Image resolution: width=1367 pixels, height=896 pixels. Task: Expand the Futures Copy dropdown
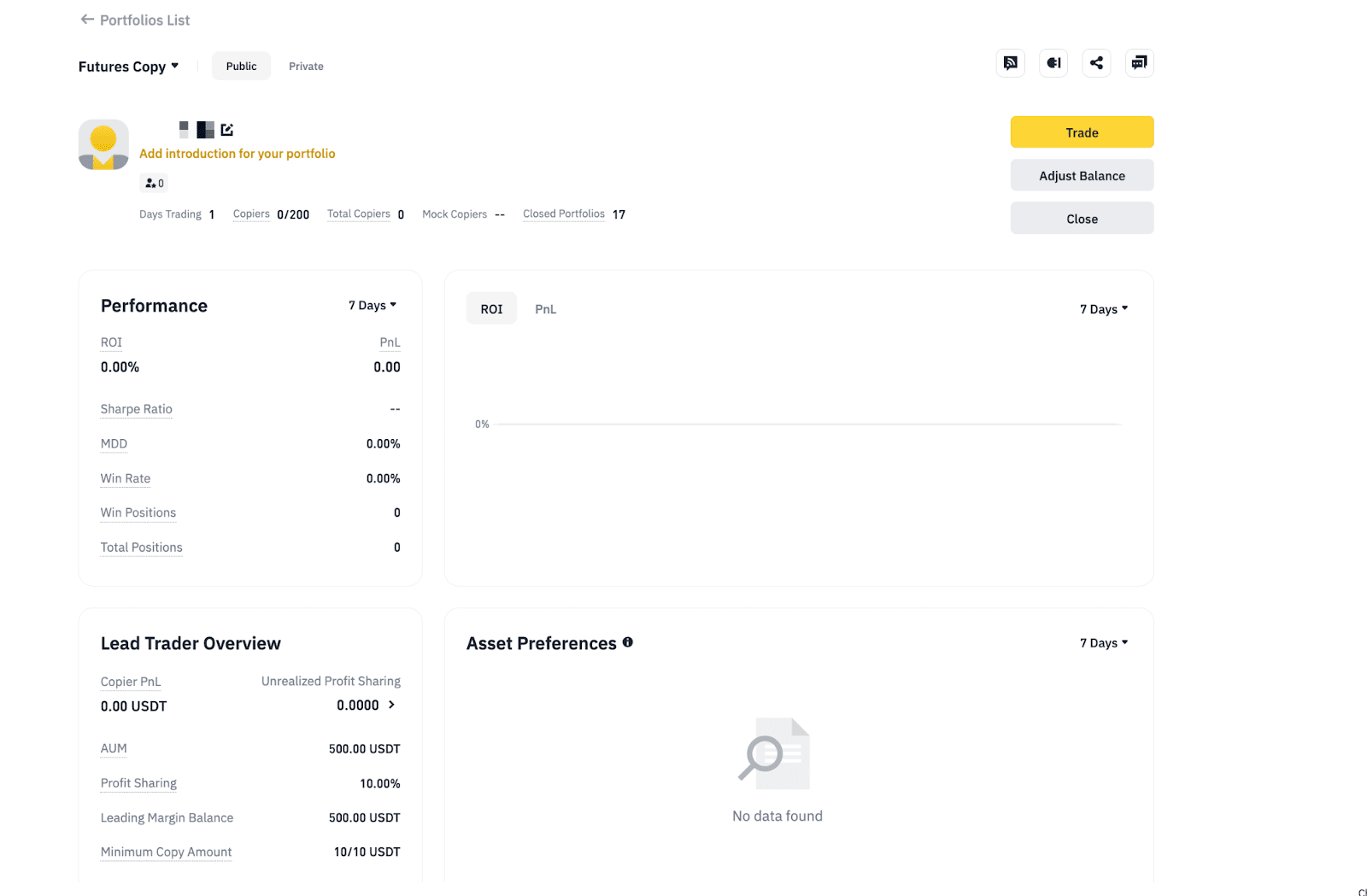(x=129, y=67)
